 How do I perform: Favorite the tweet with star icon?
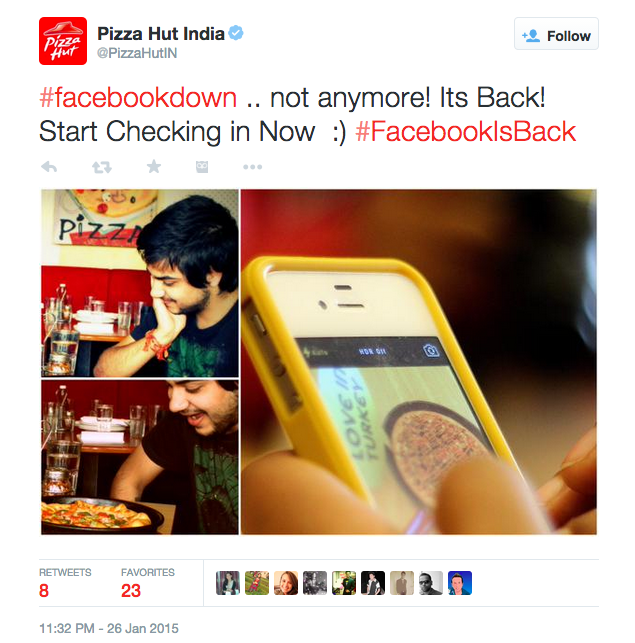pos(154,166)
